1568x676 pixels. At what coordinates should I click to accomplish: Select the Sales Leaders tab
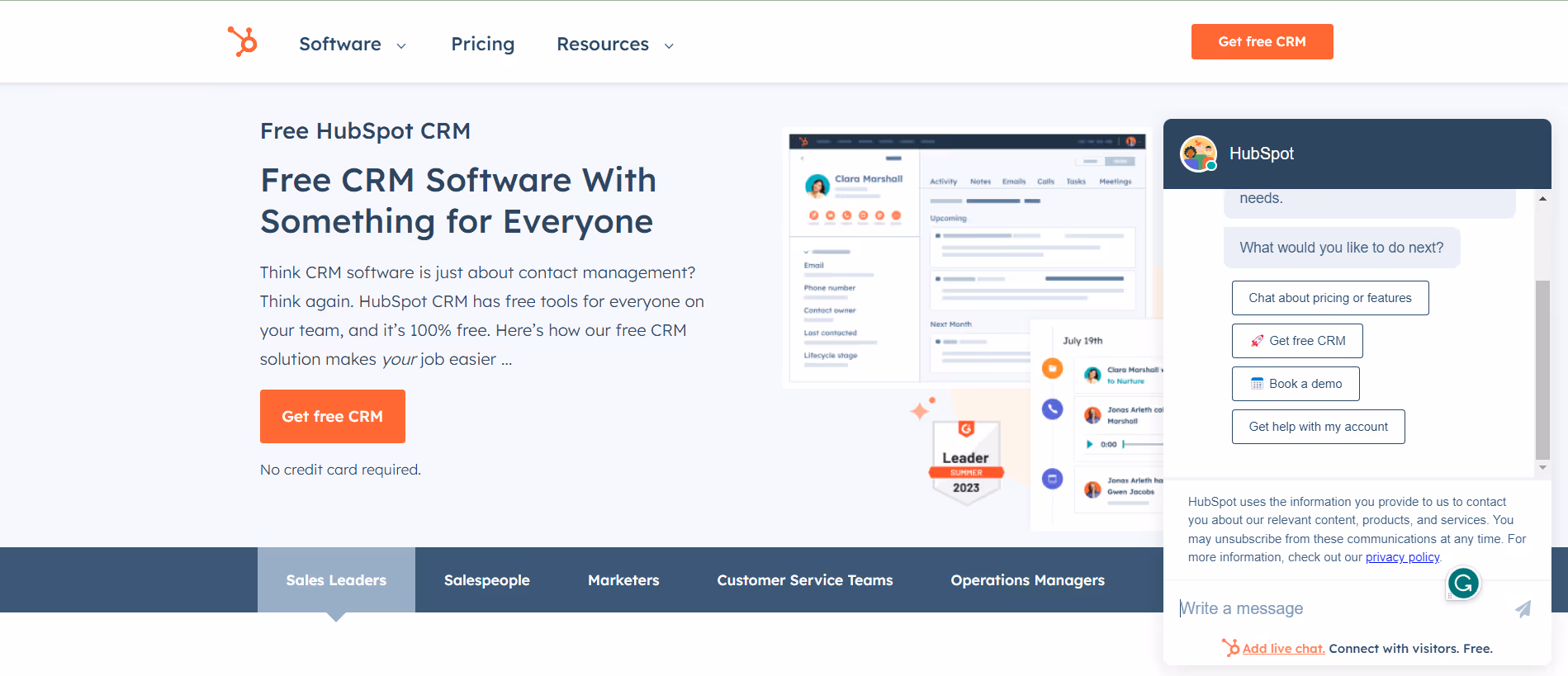click(336, 579)
